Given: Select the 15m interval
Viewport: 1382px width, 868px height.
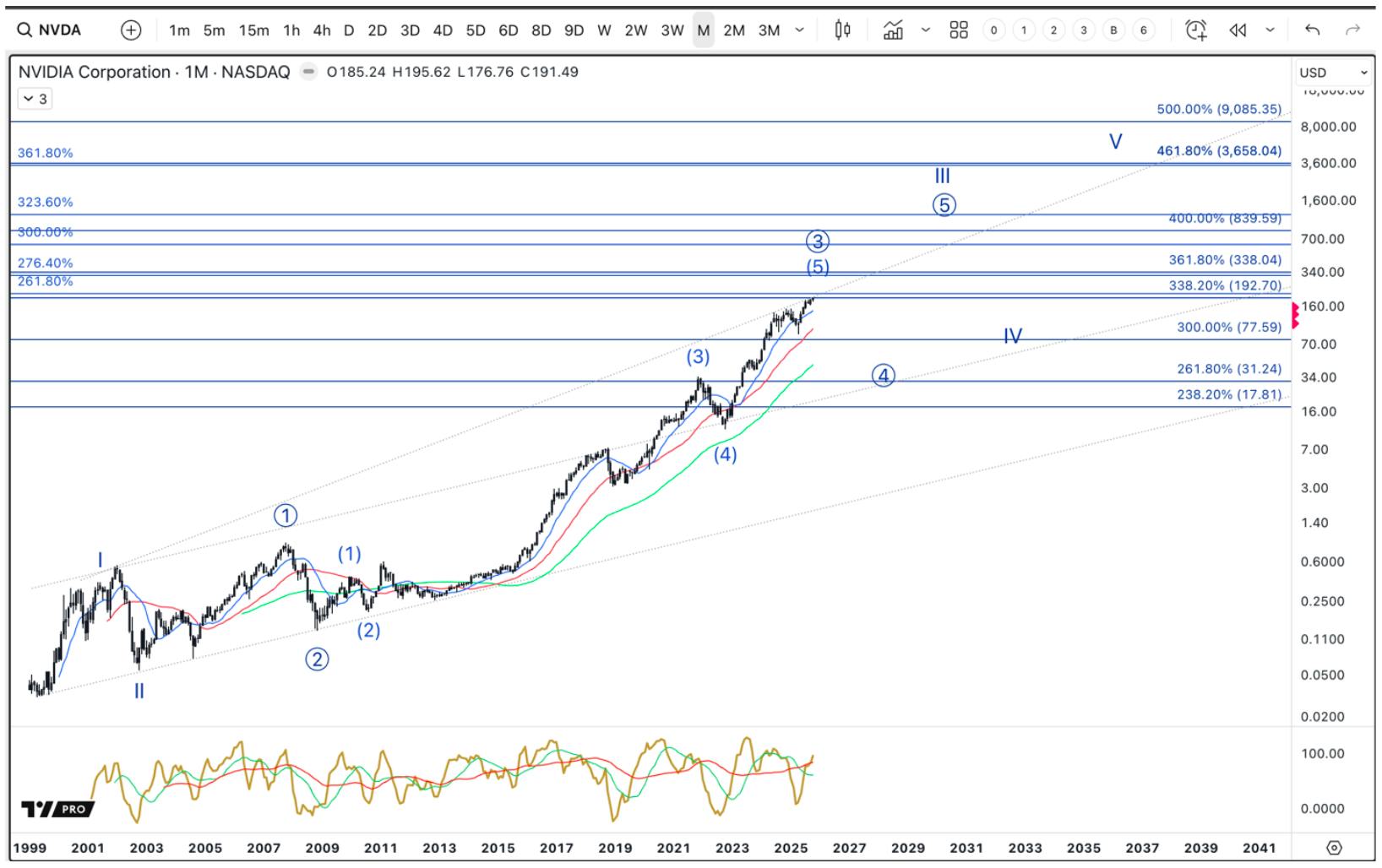Looking at the screenshot, I should (x=253, y=30).
